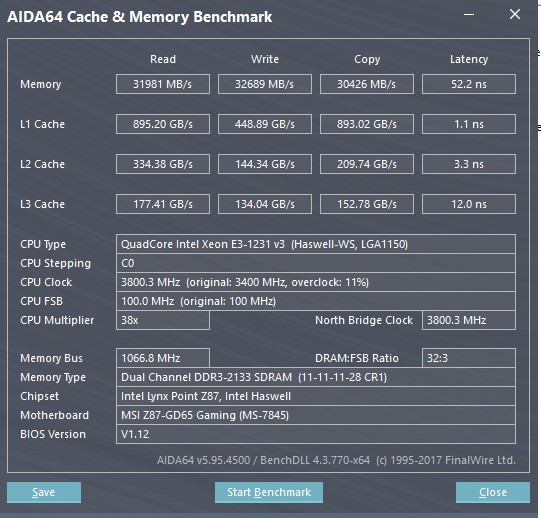
Task: Click the BIOS Version field V1.12
Action: tap(316, 434)
